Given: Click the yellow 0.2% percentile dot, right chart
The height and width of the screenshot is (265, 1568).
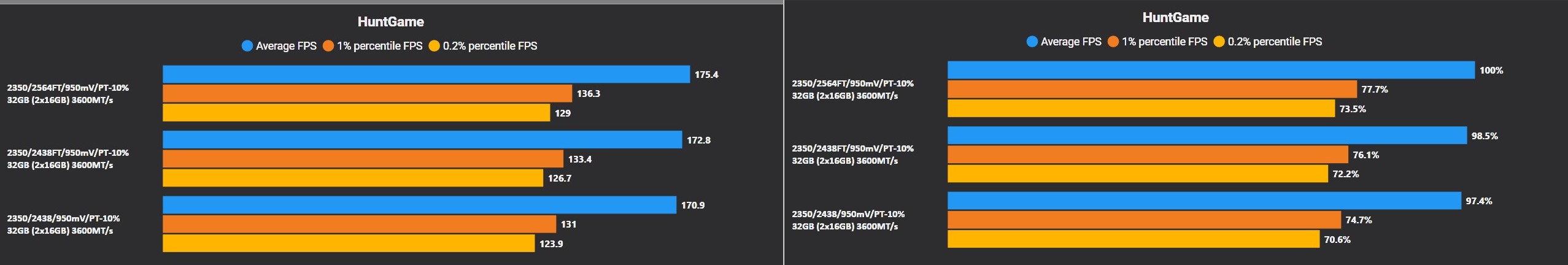Looking at the screenshot, I should click(1219, 42).
